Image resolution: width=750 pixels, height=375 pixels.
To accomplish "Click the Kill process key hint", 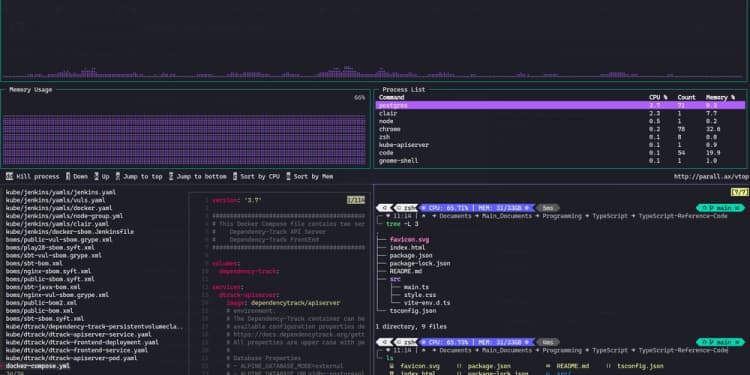I will (x=33, y=176).
